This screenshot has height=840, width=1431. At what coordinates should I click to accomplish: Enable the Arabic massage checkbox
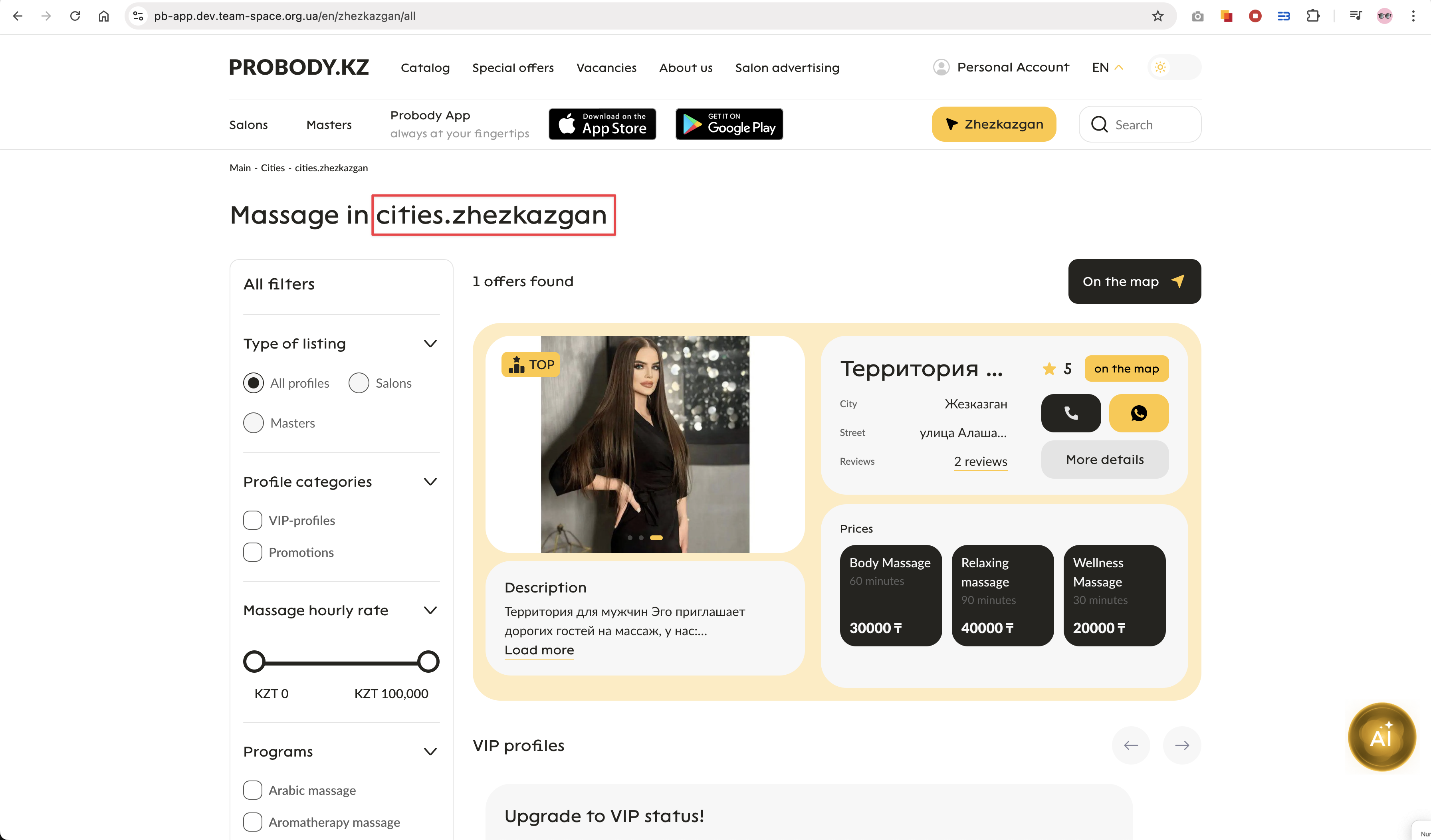coord(253,790)
